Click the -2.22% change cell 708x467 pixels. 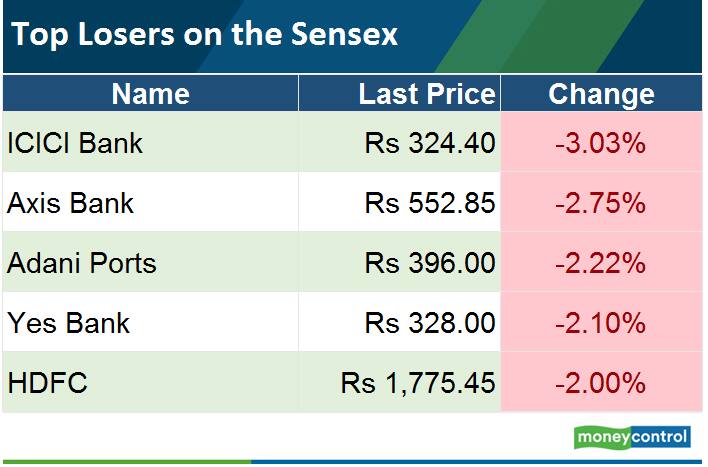click(601, 263)
